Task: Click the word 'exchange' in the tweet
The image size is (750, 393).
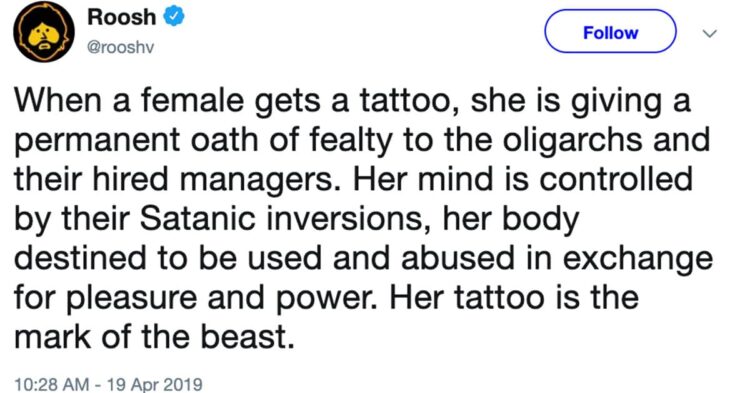Action: click(x=638, y=259)
